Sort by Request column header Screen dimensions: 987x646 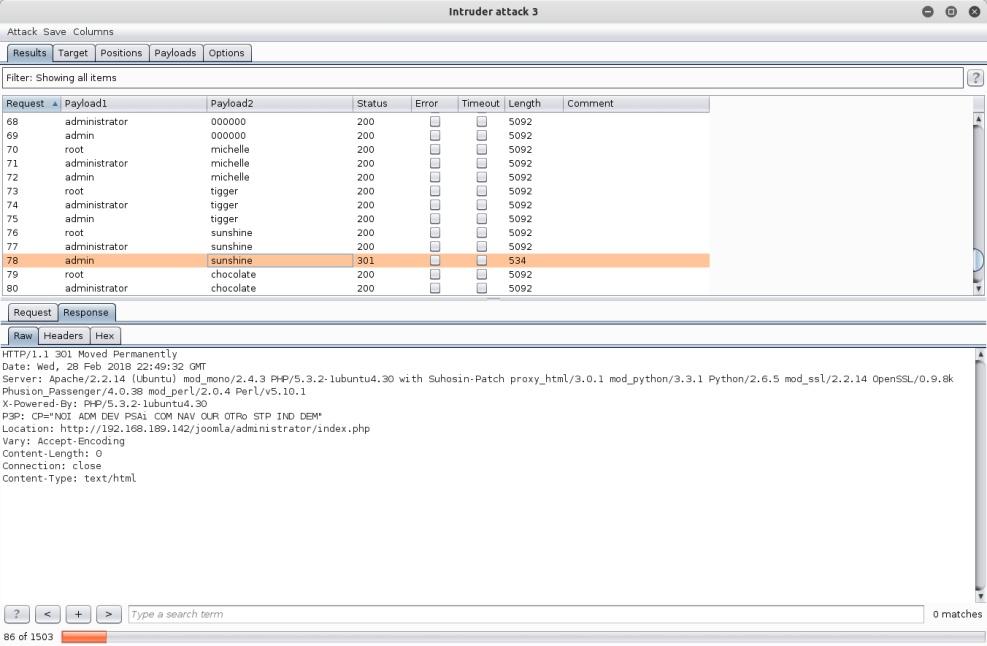pyautogui.click(x=30, y=104)
